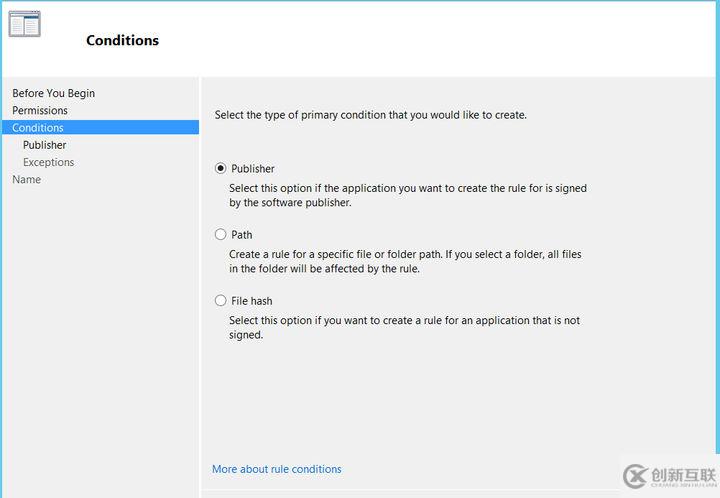Click the Publisher option label text
This screenshot has width=720, height=498.
coord(253,169)
